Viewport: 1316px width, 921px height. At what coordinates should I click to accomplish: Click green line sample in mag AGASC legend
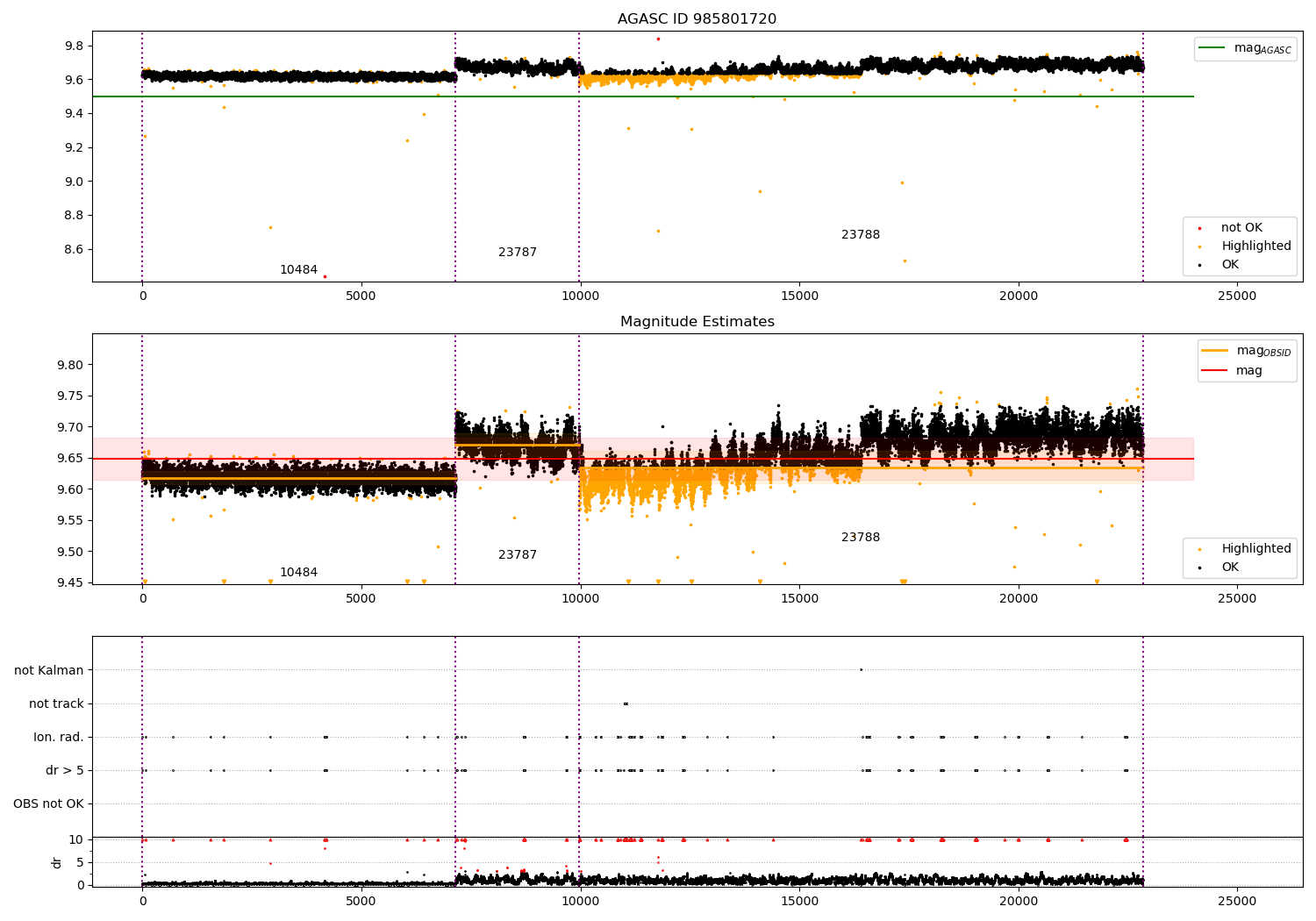pyautogui.click(x=1213, y=48)
